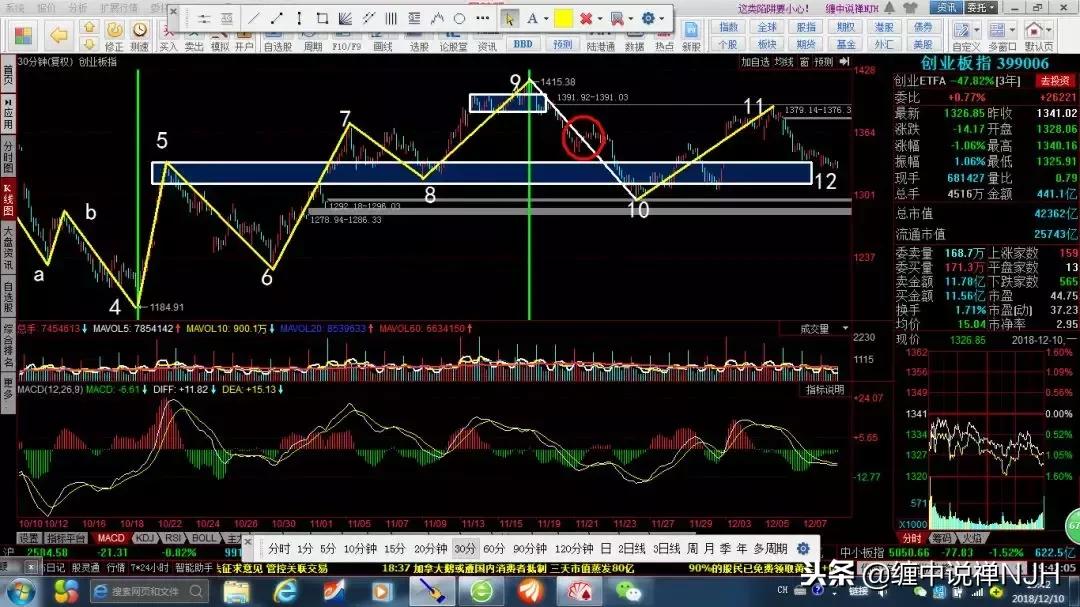
Task: Click the bell notification icon
Action: 890,8
